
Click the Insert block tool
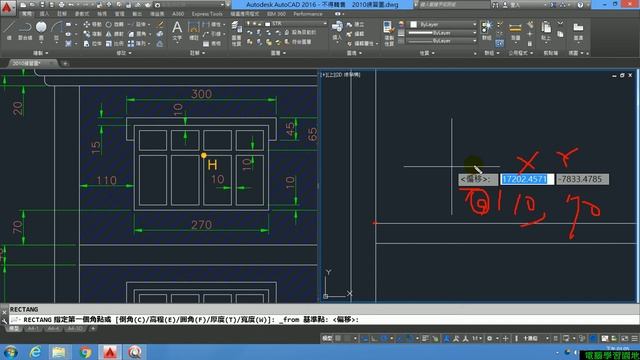coord(337,31)
